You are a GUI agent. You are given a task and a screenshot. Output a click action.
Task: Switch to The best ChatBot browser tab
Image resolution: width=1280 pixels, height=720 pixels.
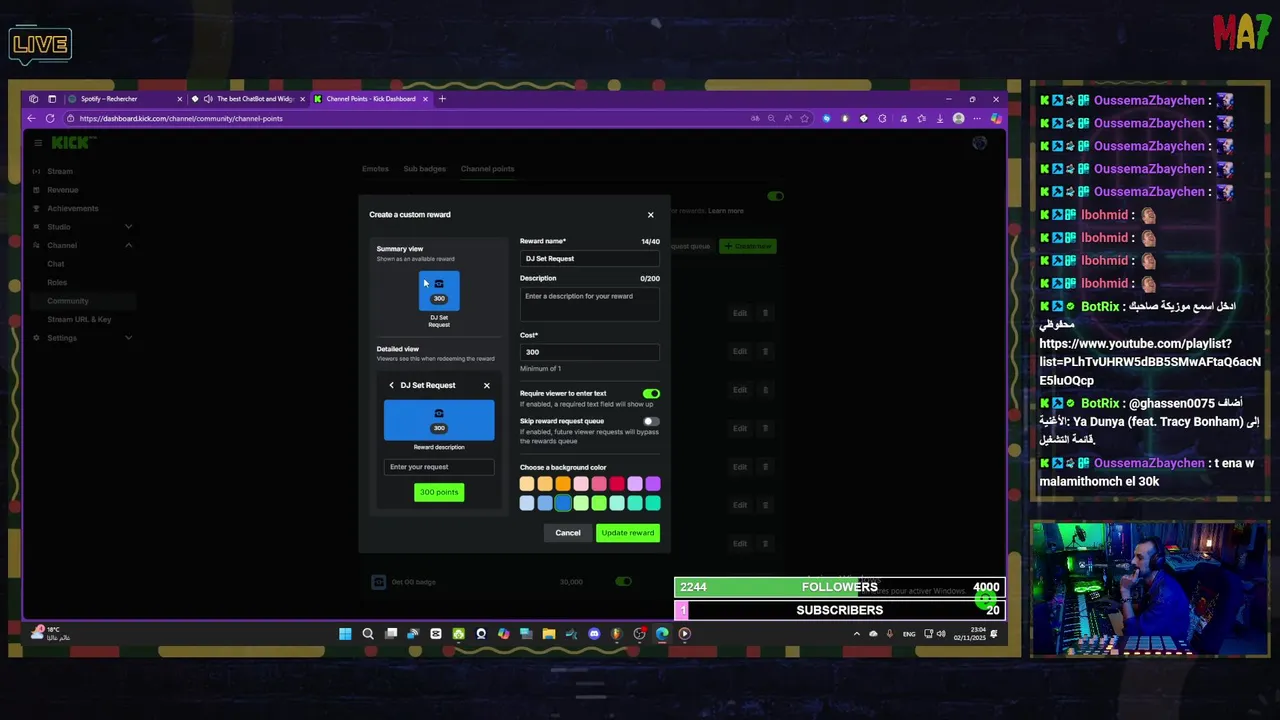[248, 99]
